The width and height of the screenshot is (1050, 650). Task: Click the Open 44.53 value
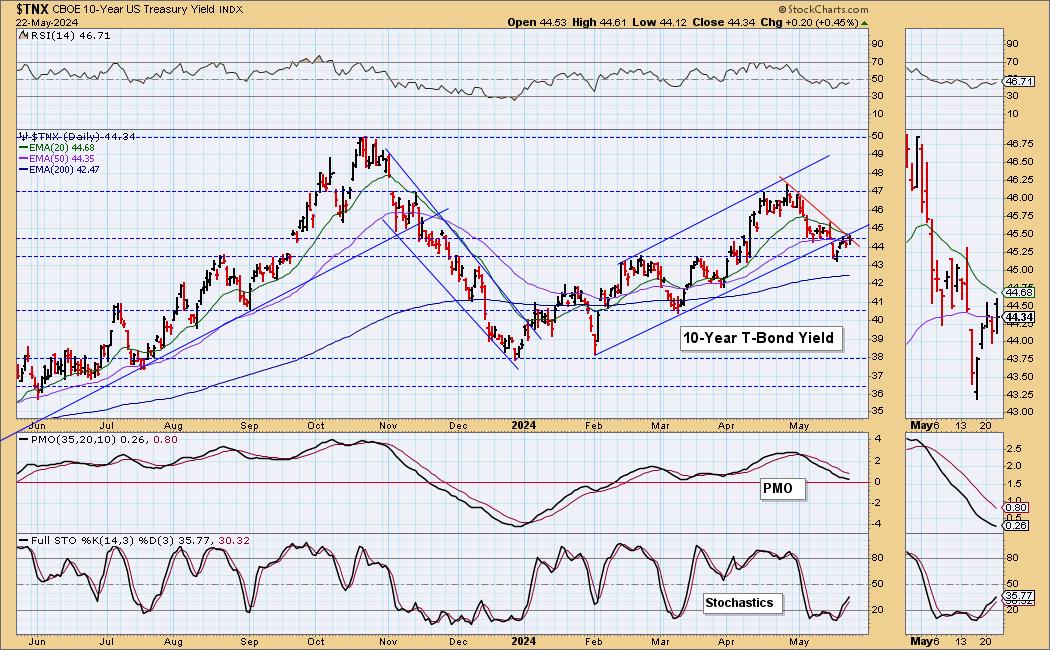[537, 22]
